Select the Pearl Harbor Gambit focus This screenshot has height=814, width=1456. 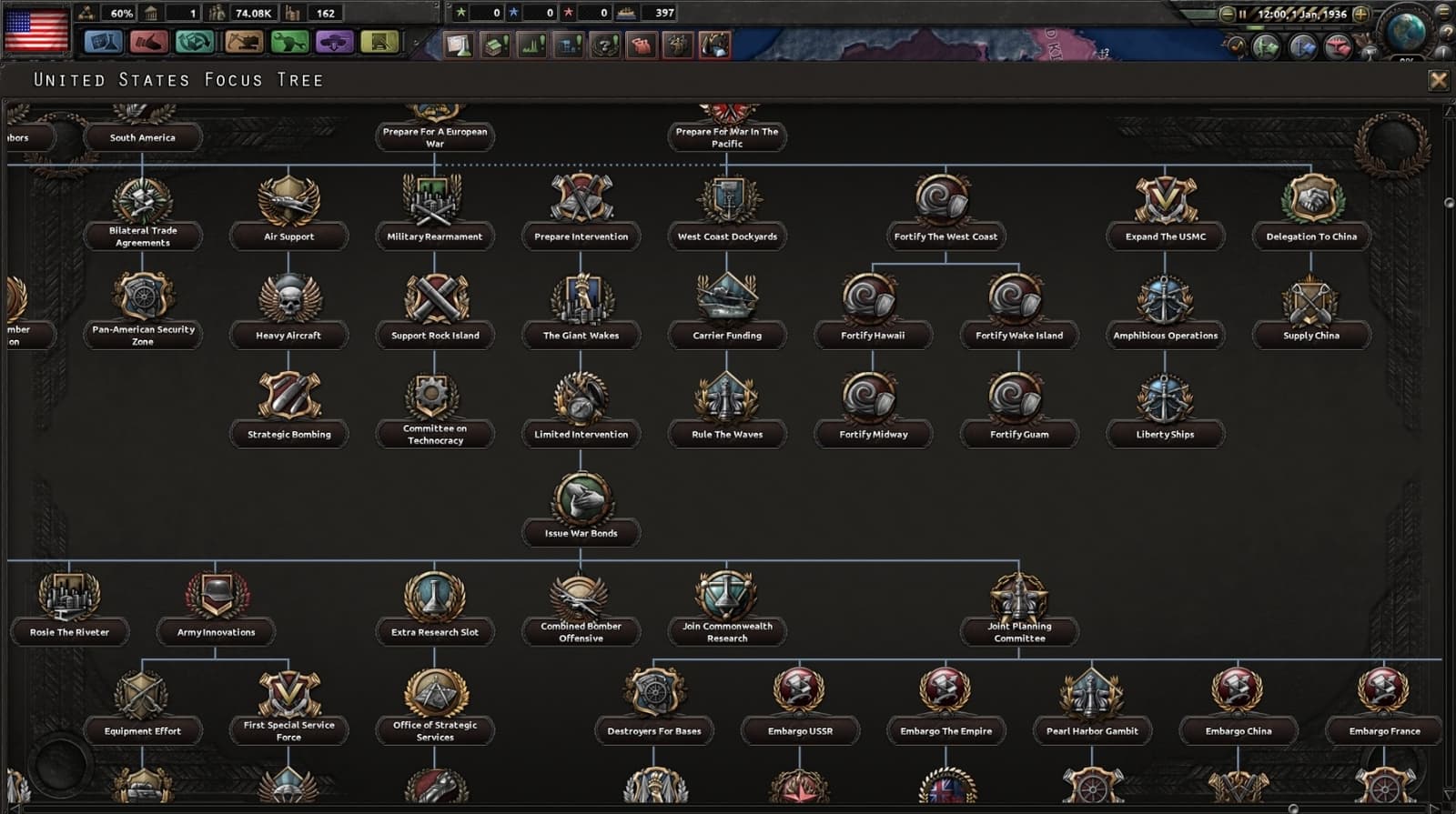pyautogui.click(x=1092, y=707)
